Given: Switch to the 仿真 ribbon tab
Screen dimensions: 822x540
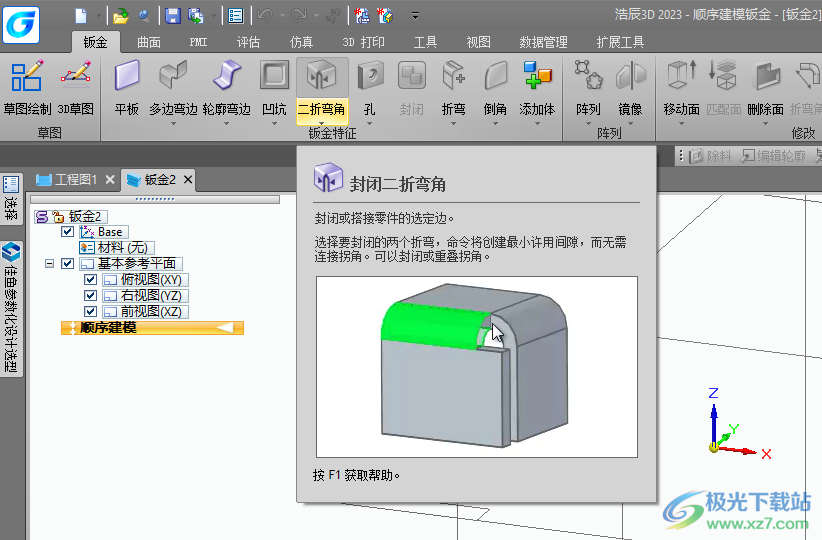Looking at the screenshot, I should click(x=301, y=42).
